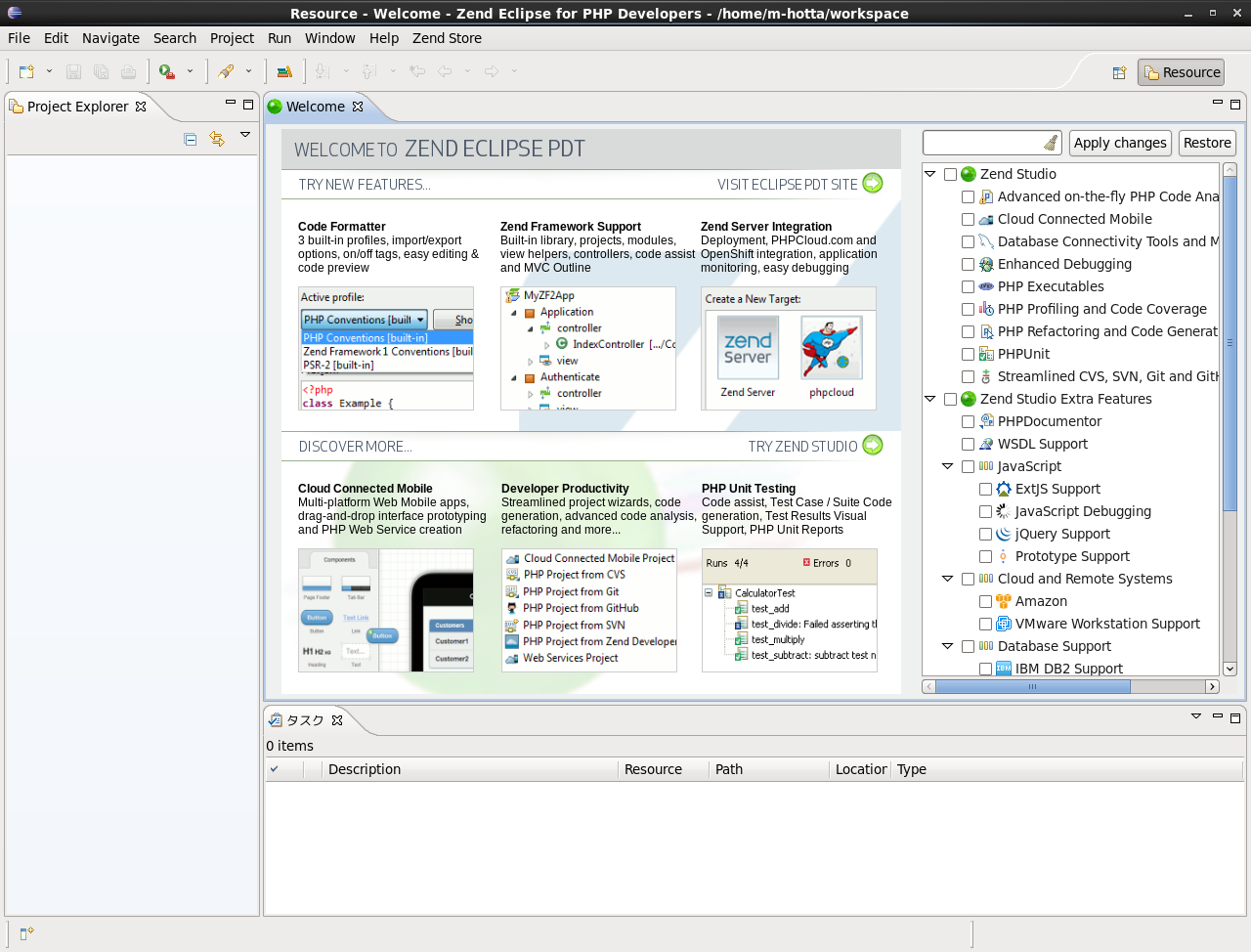Close the Project Explorer view
The image size is (1251, 952).
pyautogui.click(x=141, y=107)
